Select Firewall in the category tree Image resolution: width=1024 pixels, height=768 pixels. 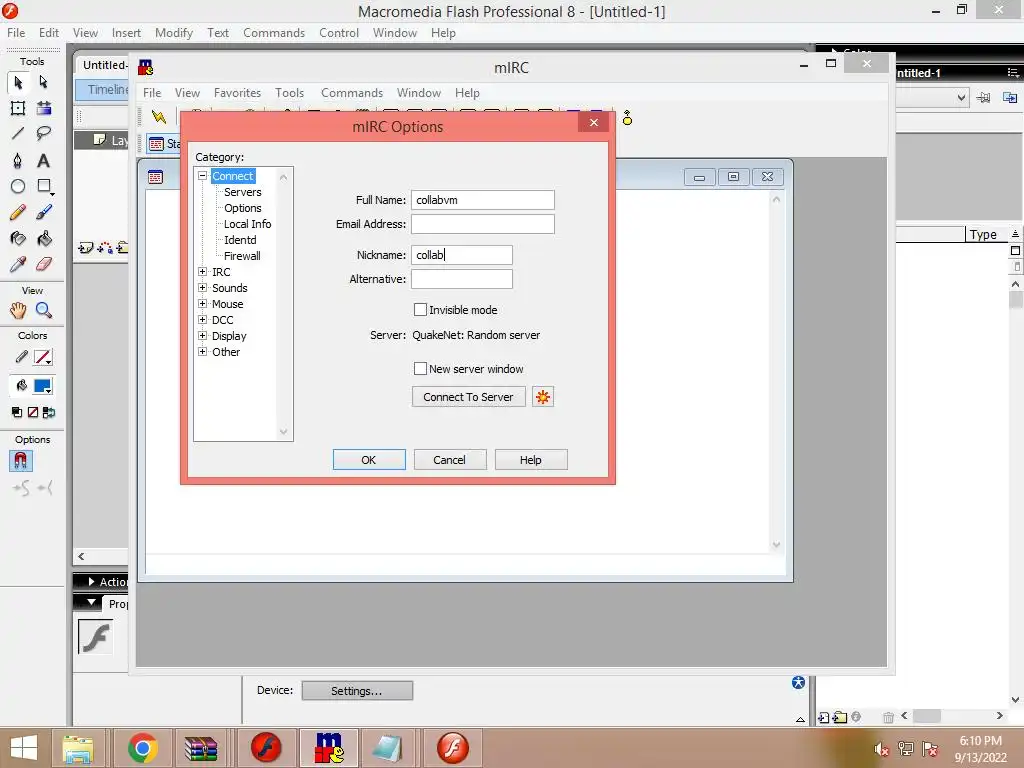click(x=242, y=256)
